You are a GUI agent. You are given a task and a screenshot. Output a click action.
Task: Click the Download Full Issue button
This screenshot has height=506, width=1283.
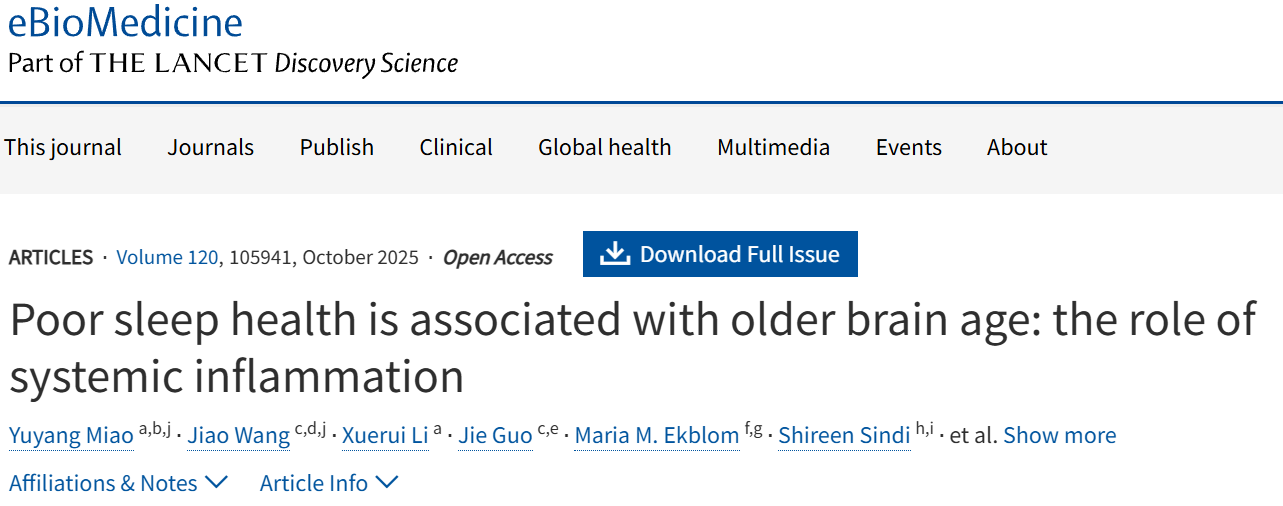coord(720,254)
